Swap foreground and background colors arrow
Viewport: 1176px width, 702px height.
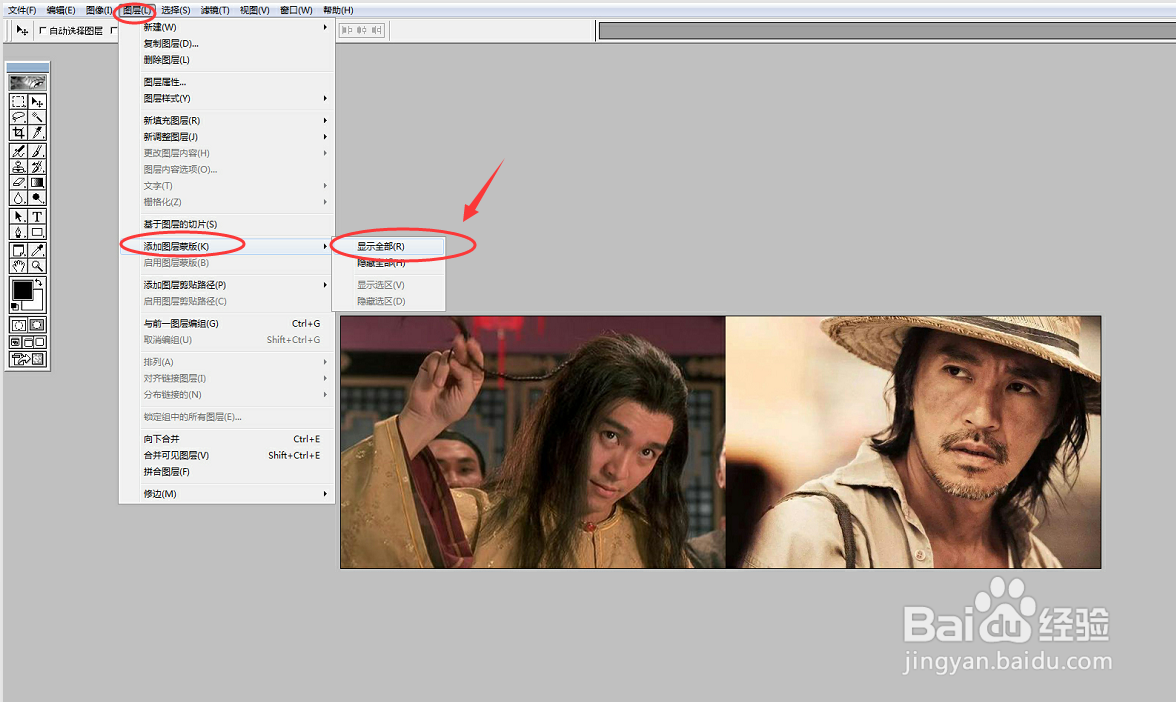39,283
